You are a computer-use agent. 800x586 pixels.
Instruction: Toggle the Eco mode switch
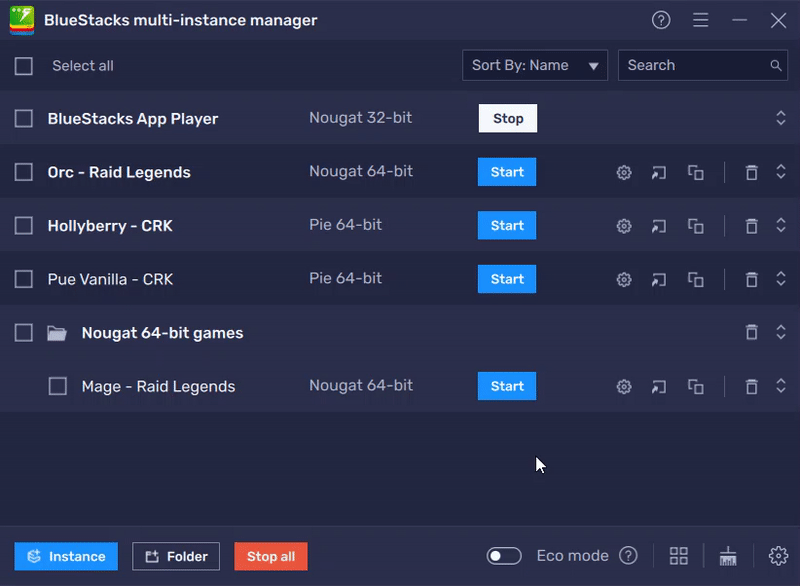[x=504, y=556]
